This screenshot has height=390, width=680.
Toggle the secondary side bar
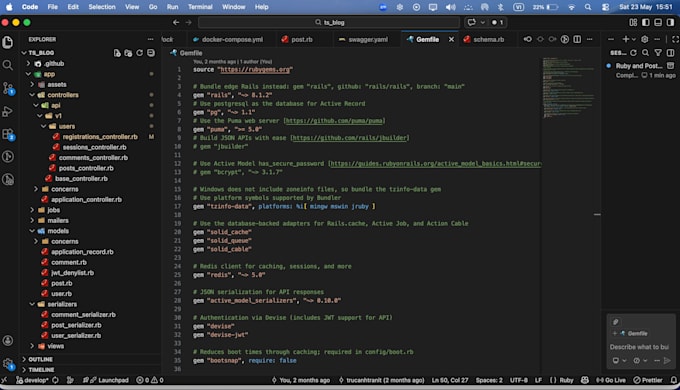pyautogui.click(x=670, y=22)
